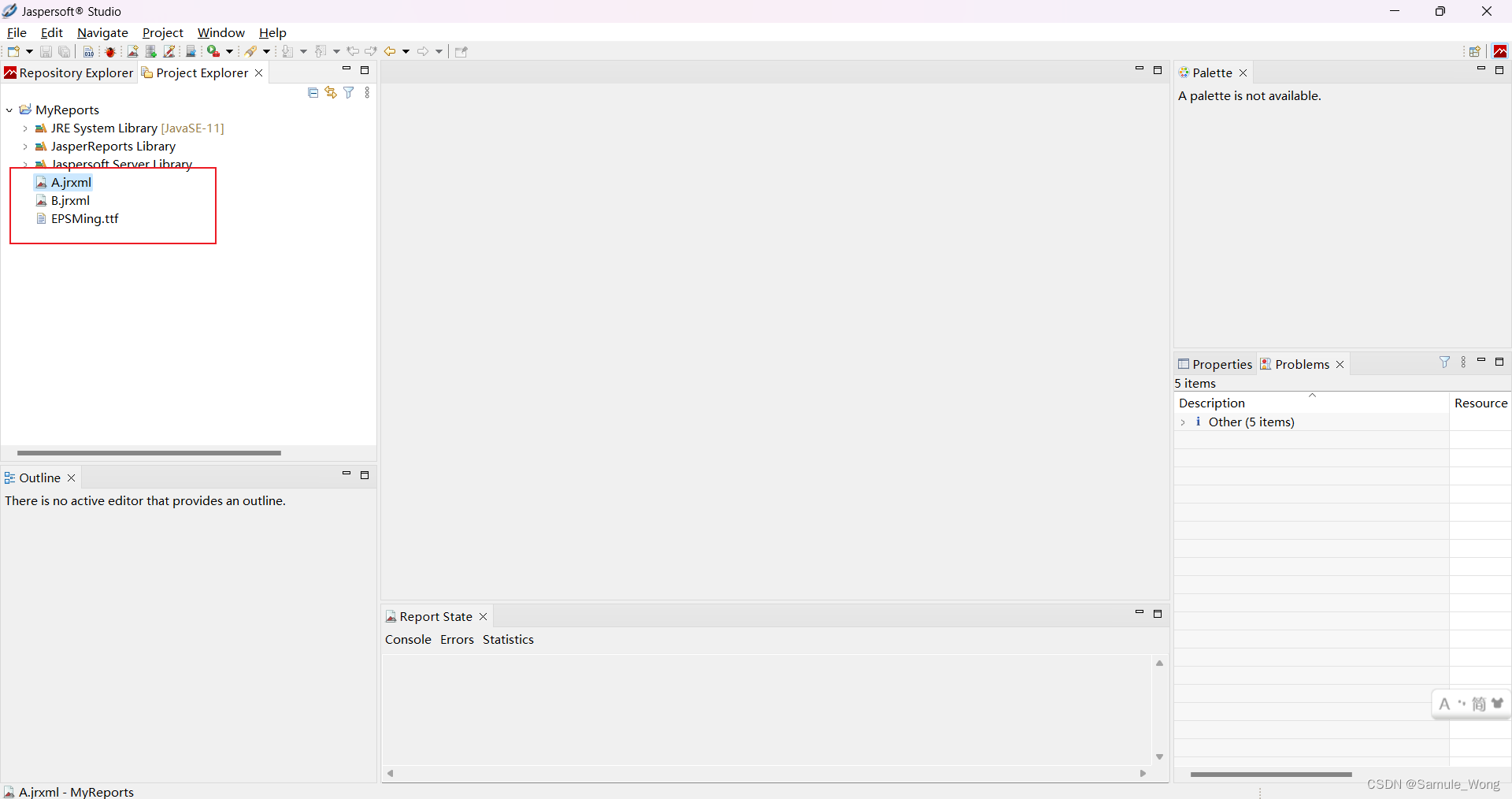Viewport: 1512px width, 799px height.
Task: Switch to the Repository Explorer tab
Action: [x=69, y=73]
